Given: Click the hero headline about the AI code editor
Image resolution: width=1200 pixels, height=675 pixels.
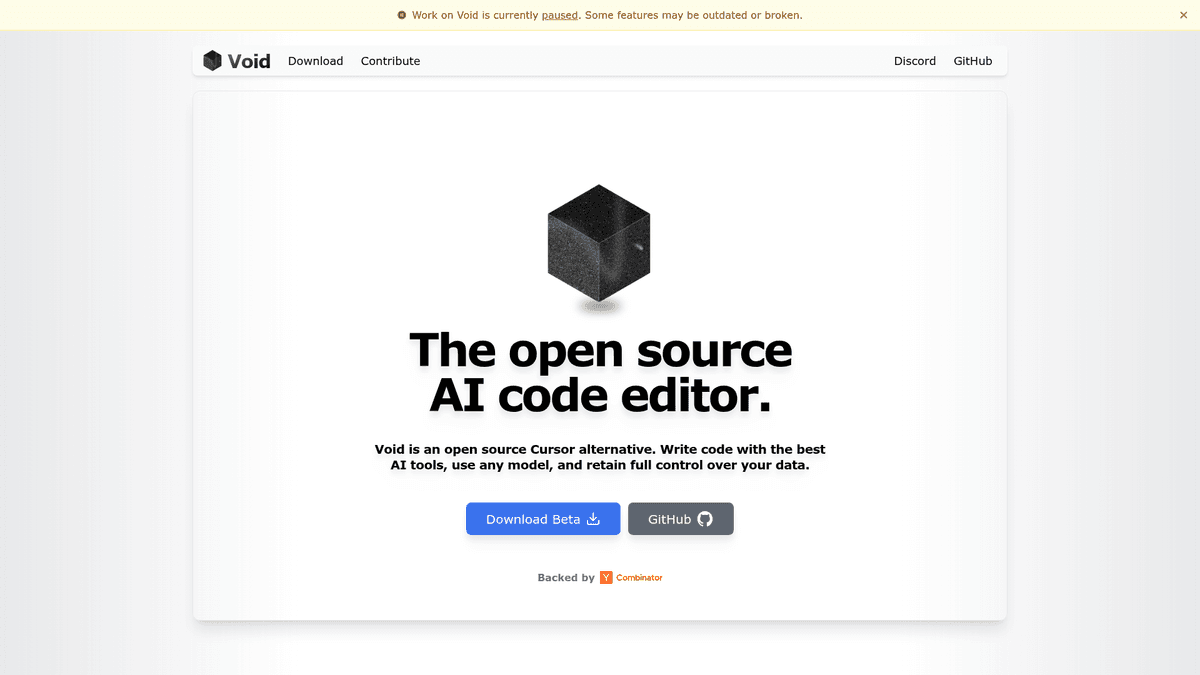Looking at the screenshot, I should [600, 372].
